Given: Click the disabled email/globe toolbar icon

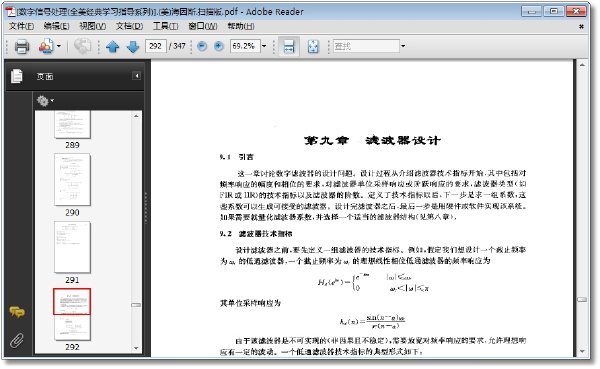Looking at the screenshot, I should 82,47.
